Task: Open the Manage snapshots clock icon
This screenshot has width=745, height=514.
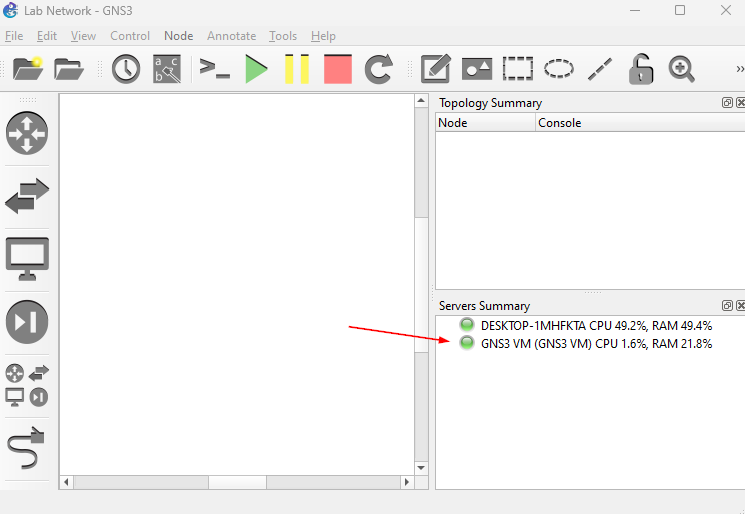Action: coord(126,69)
